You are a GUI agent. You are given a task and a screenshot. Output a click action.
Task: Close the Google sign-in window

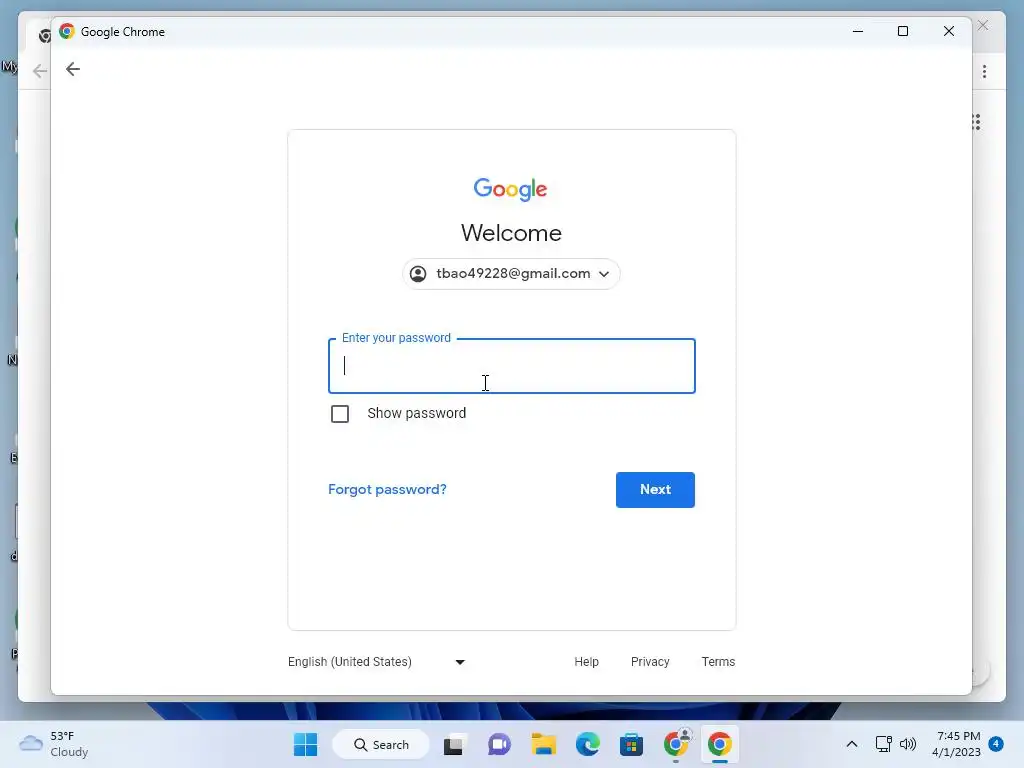pos(949,31)
